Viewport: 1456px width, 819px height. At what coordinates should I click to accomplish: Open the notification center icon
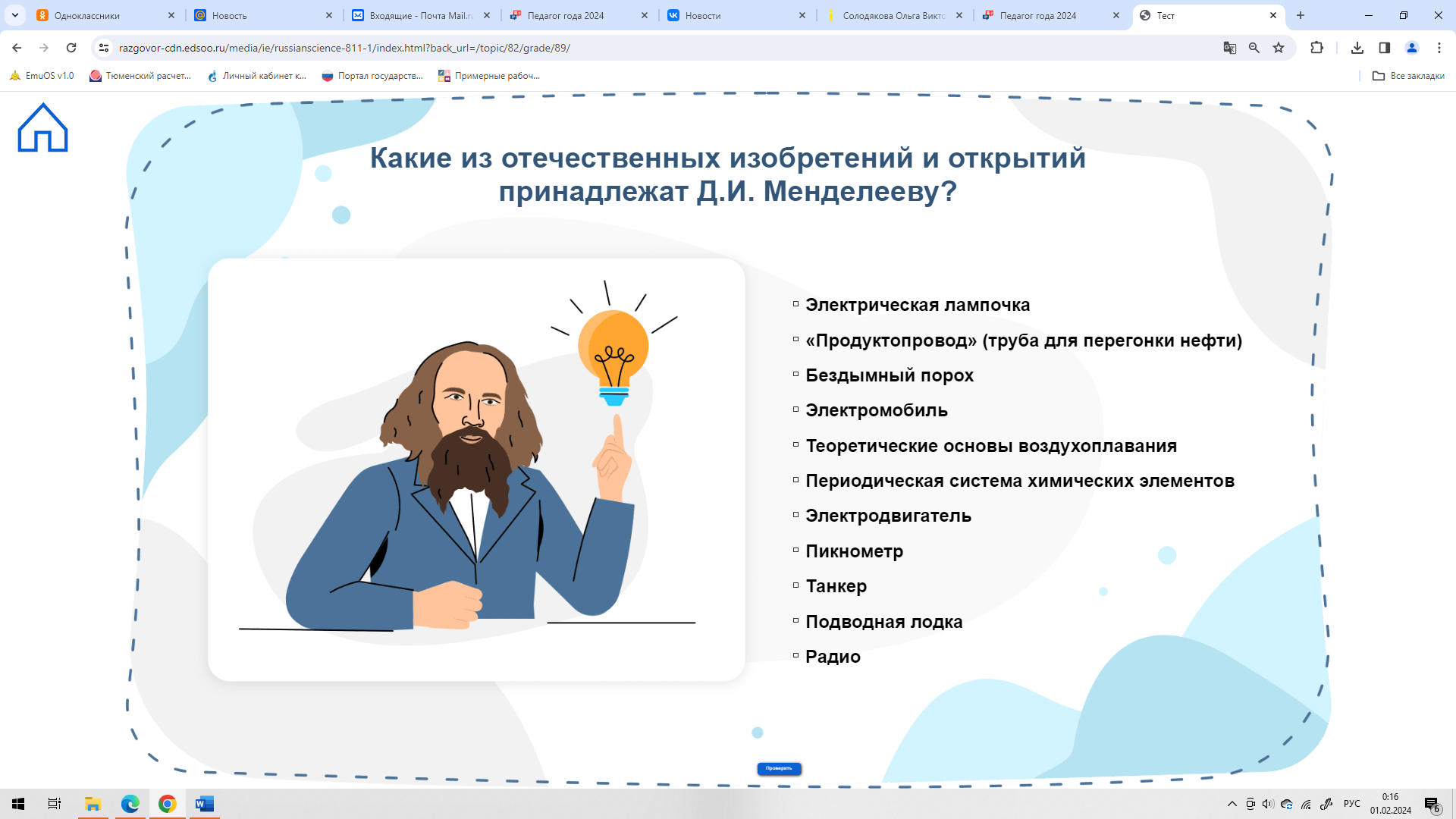point(1432,804)
